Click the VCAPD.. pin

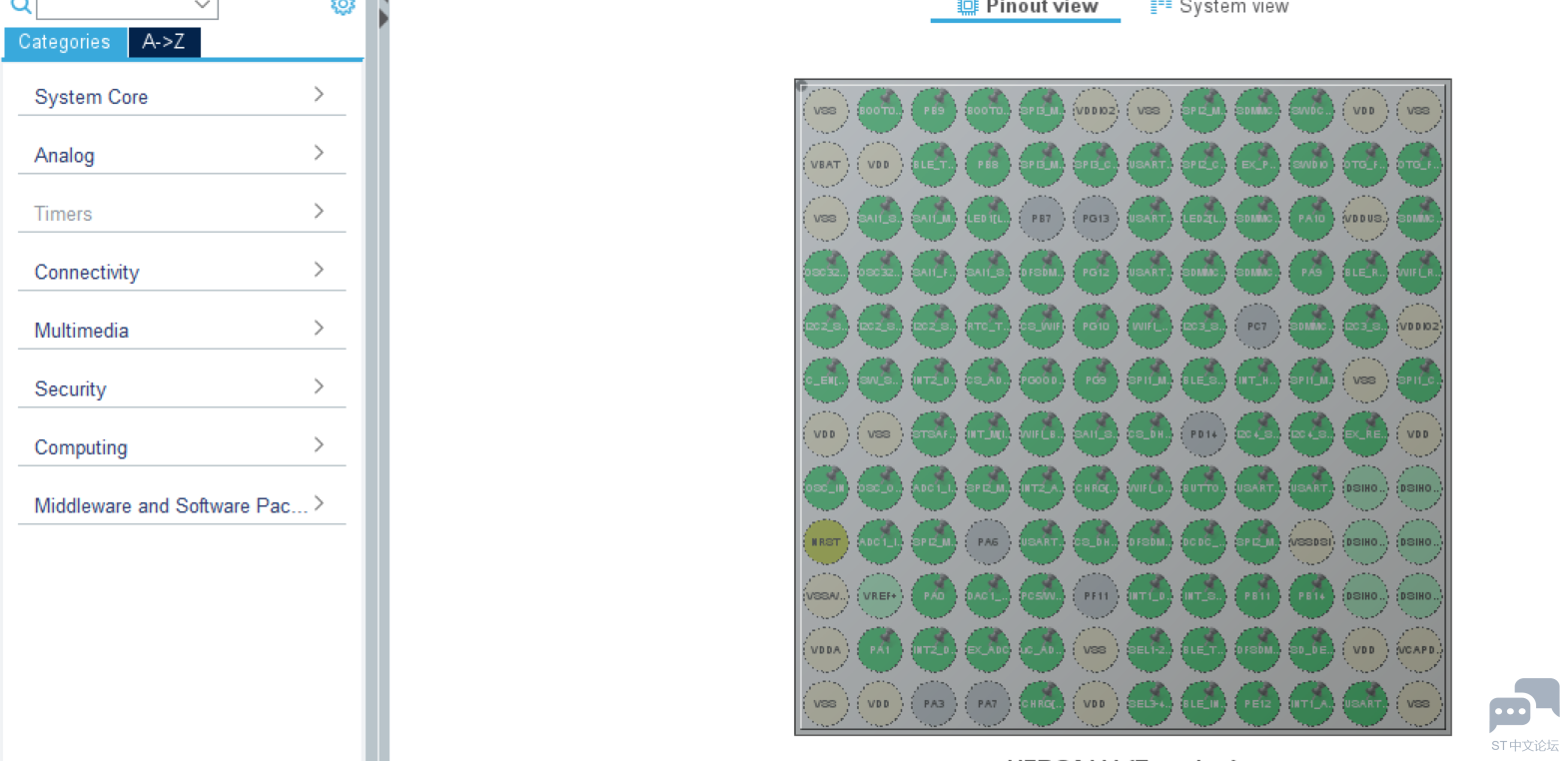pyautogui.click(x=1419, y=650)
